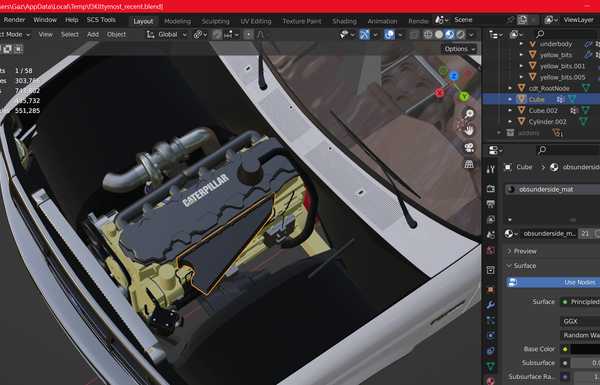Toggle the camera view icon

pos(469,147)
